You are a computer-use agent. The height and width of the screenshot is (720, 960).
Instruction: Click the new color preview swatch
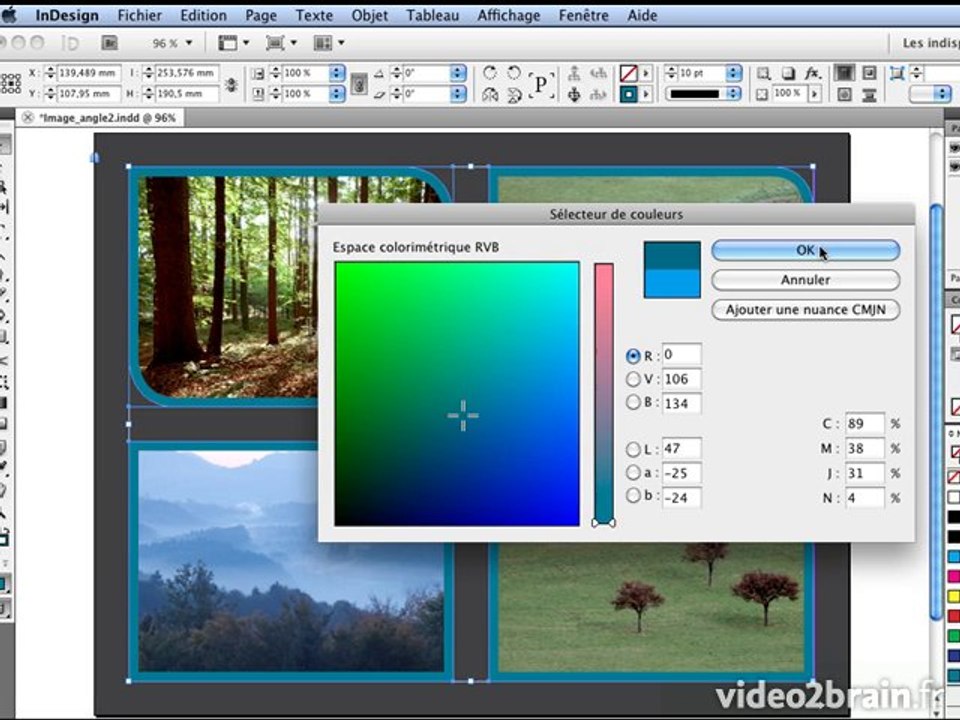[672, 255]
